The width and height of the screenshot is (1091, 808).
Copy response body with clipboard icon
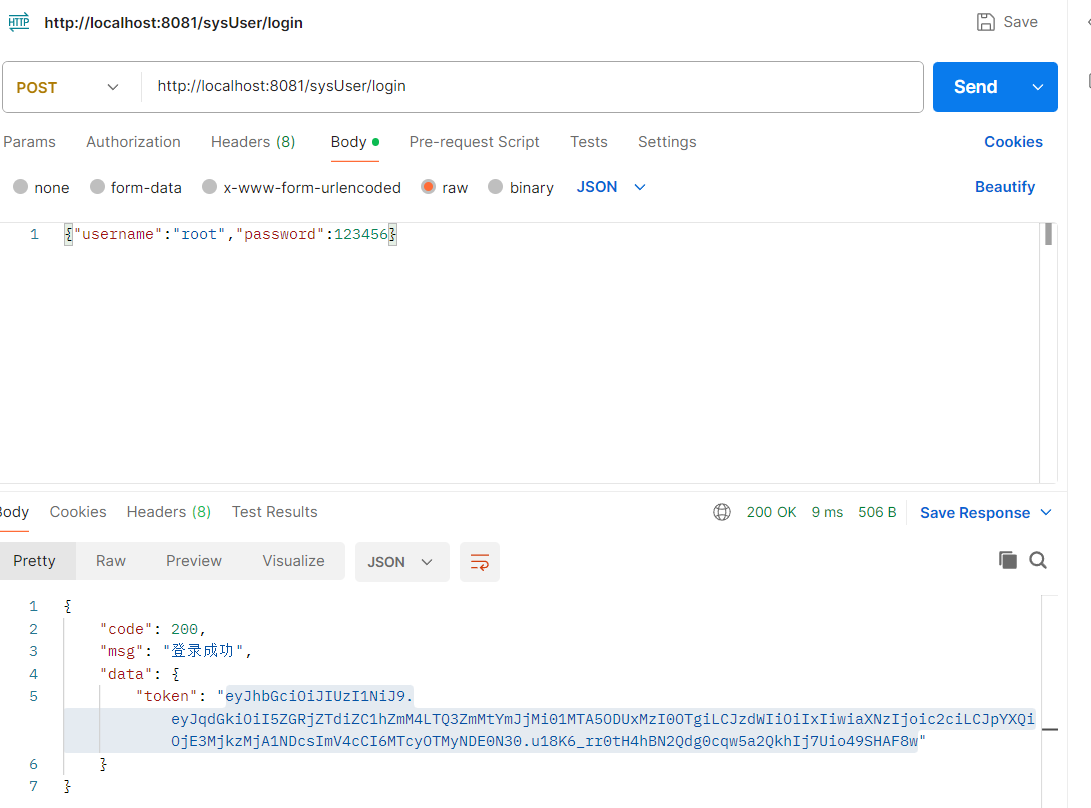[x=1008, y=560]
